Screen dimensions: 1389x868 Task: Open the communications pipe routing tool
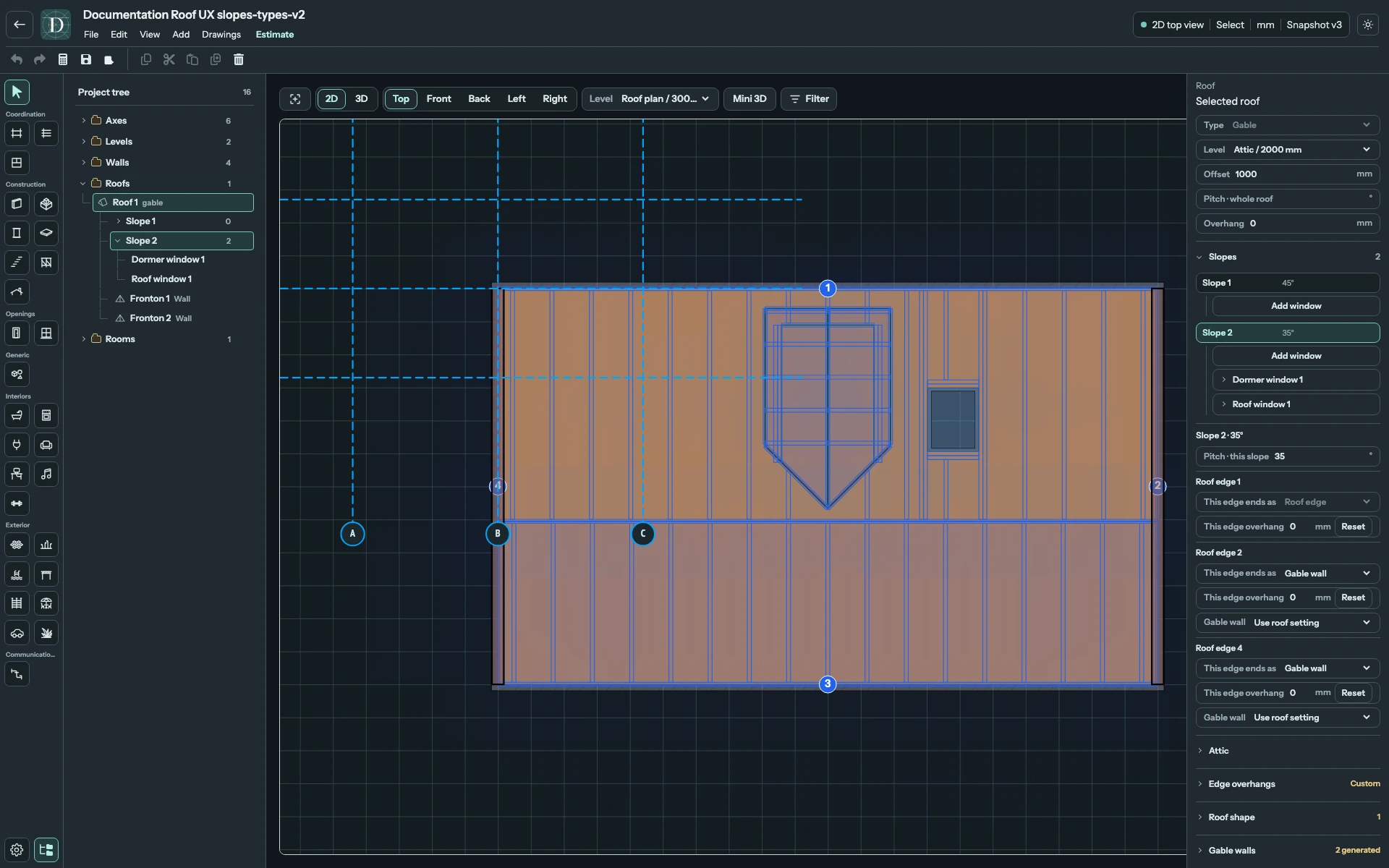coord(17,674)
